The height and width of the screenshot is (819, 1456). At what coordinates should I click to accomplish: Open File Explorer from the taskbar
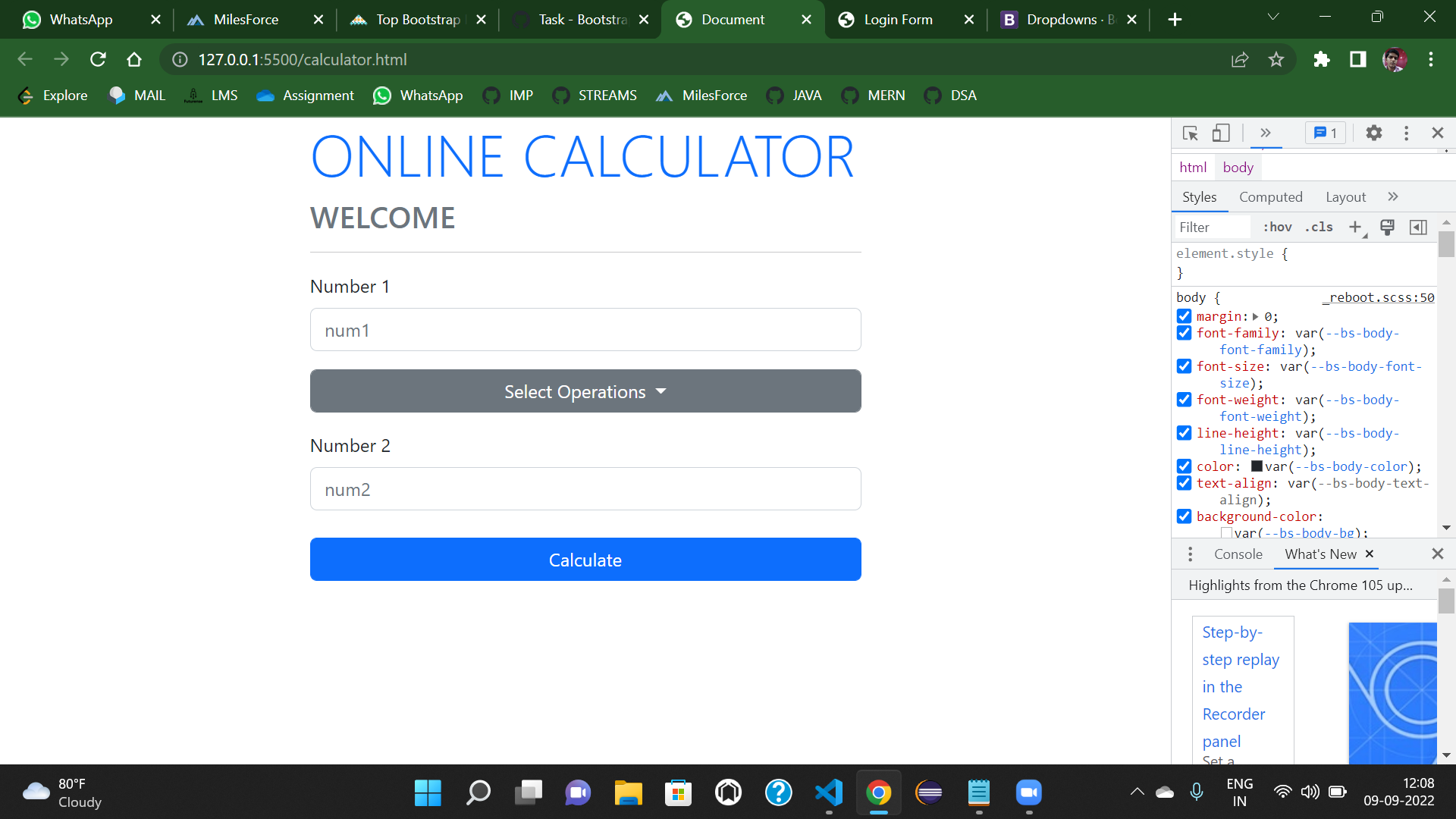click(x=628, y=792)
